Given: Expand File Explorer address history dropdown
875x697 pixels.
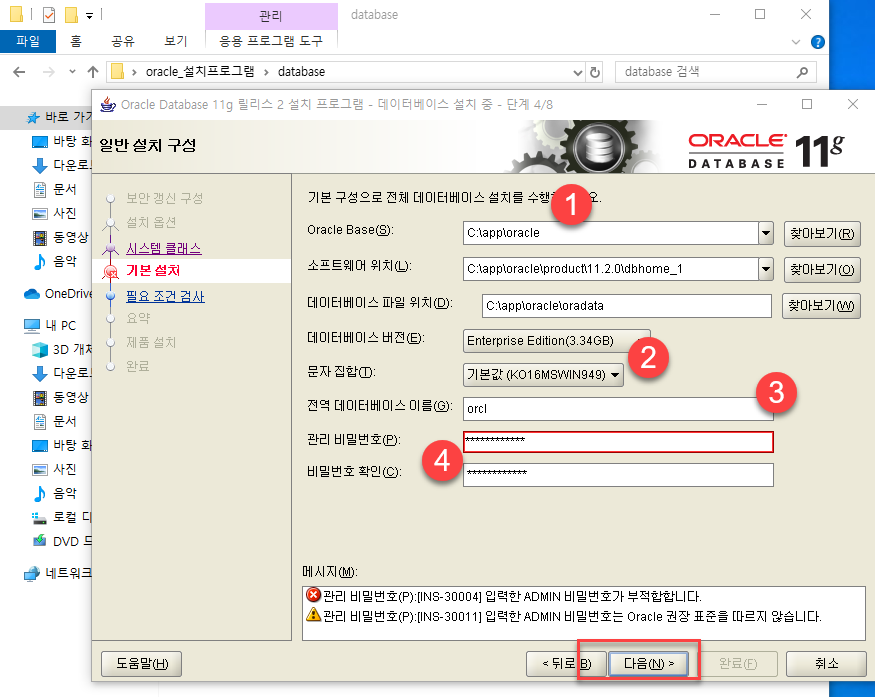Looking at the screenshot, I should [578, 72].
